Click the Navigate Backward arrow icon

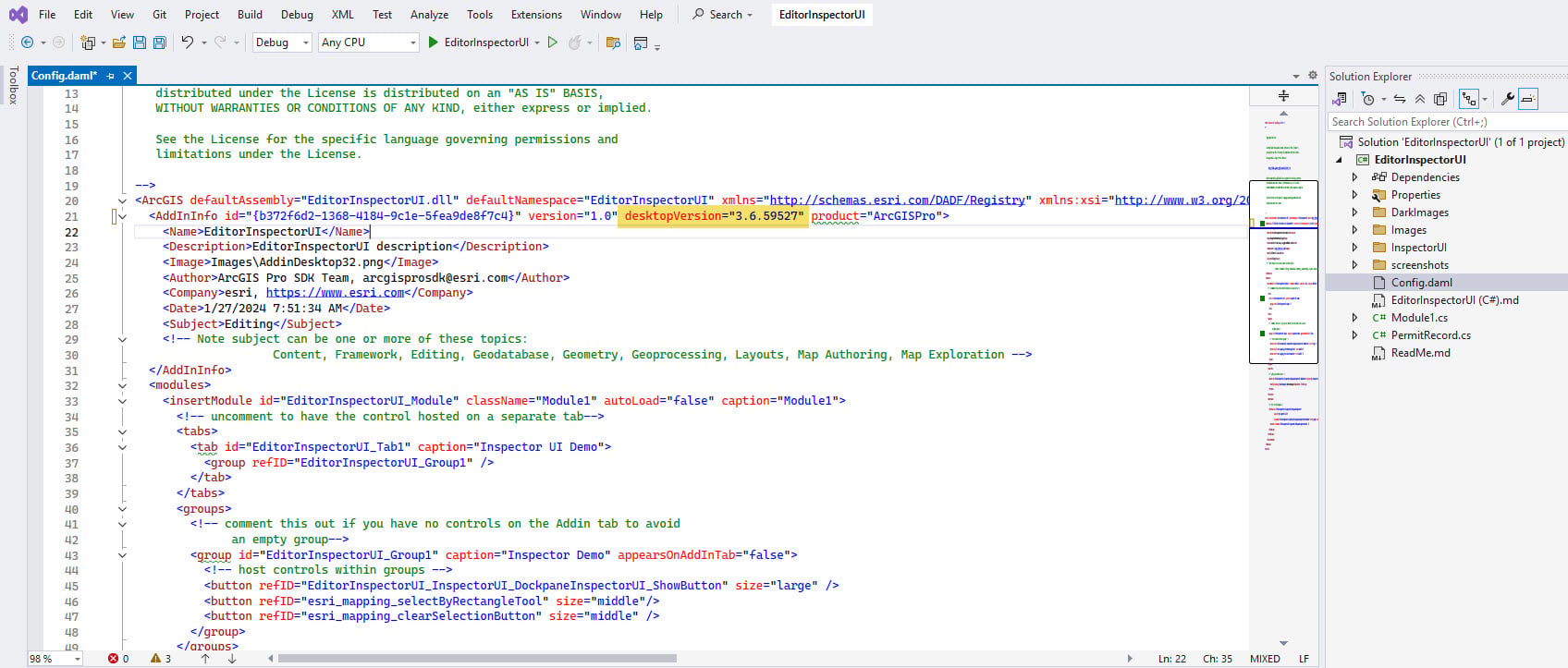pyautogui.click(x=27, y=43)
